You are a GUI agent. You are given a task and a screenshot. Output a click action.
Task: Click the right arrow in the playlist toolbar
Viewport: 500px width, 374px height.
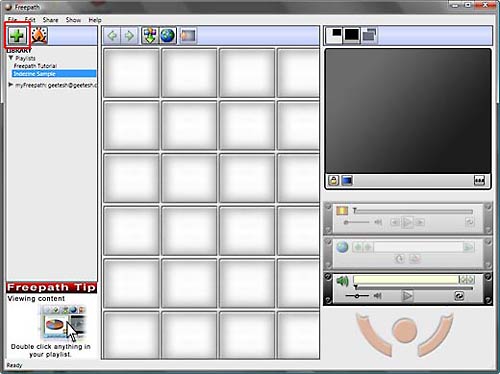[x=129, y=36]
